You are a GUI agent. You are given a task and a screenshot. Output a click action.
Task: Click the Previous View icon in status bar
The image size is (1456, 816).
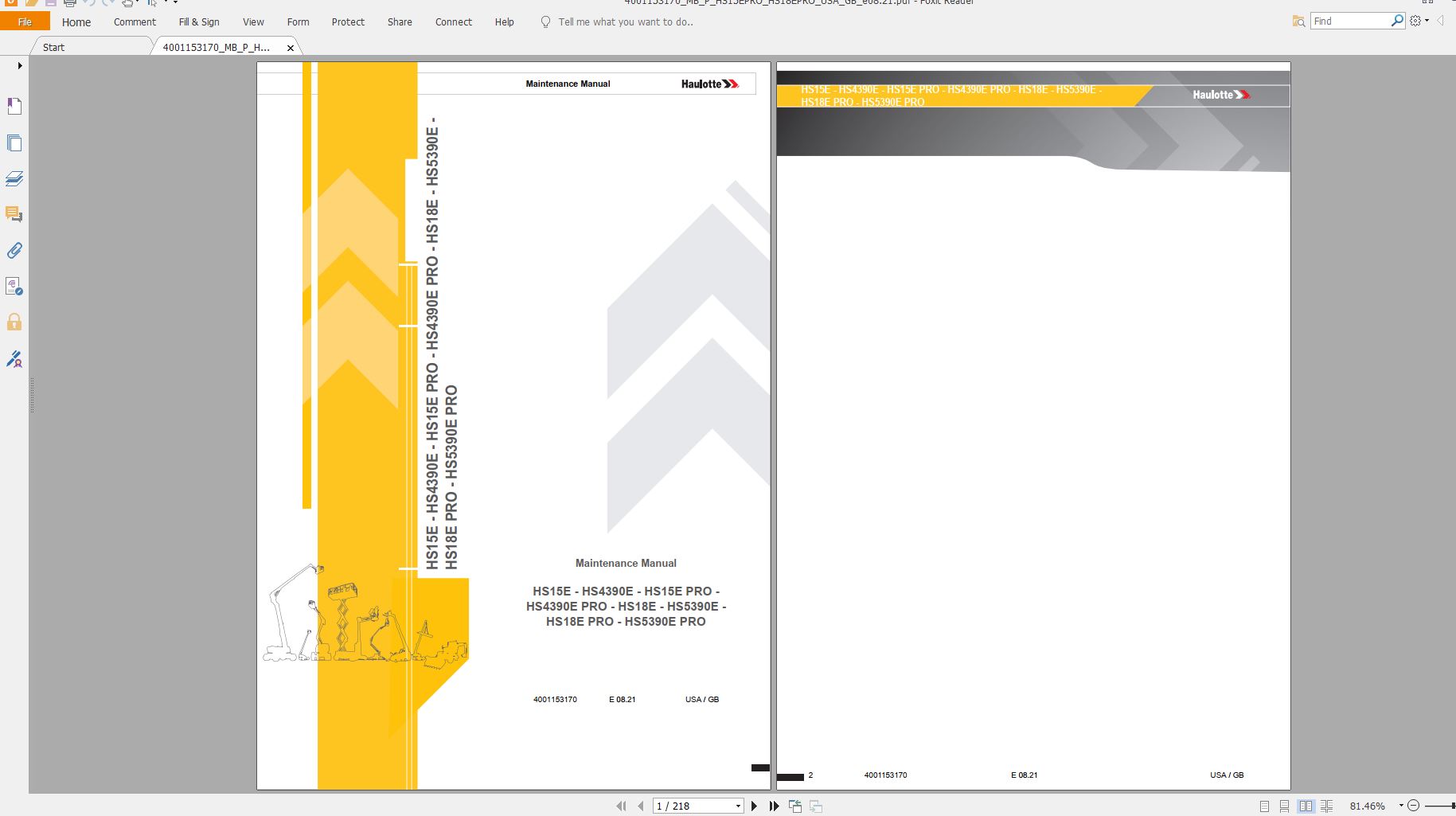(794, 806)
